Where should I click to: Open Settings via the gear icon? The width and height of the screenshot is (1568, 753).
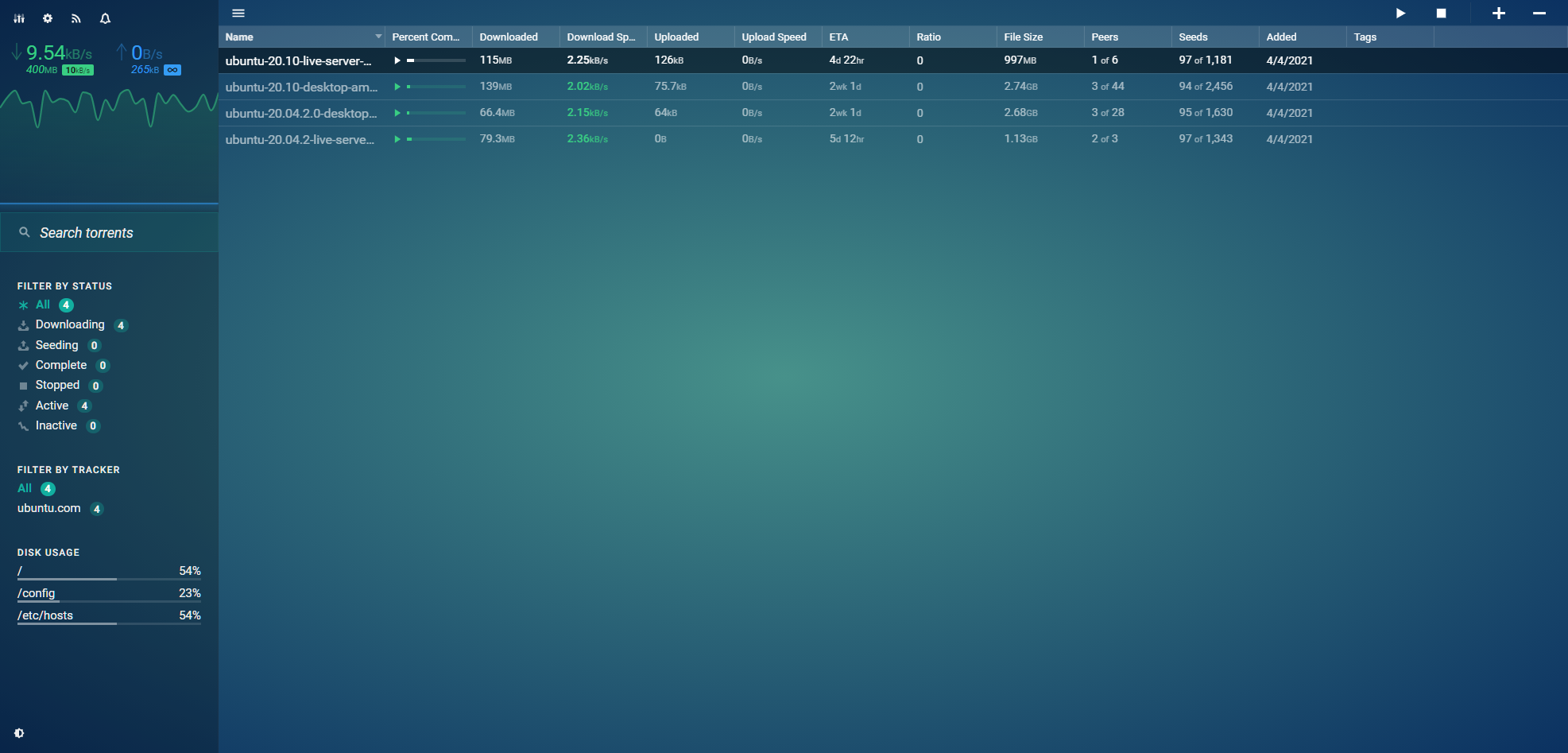(48, 18)
